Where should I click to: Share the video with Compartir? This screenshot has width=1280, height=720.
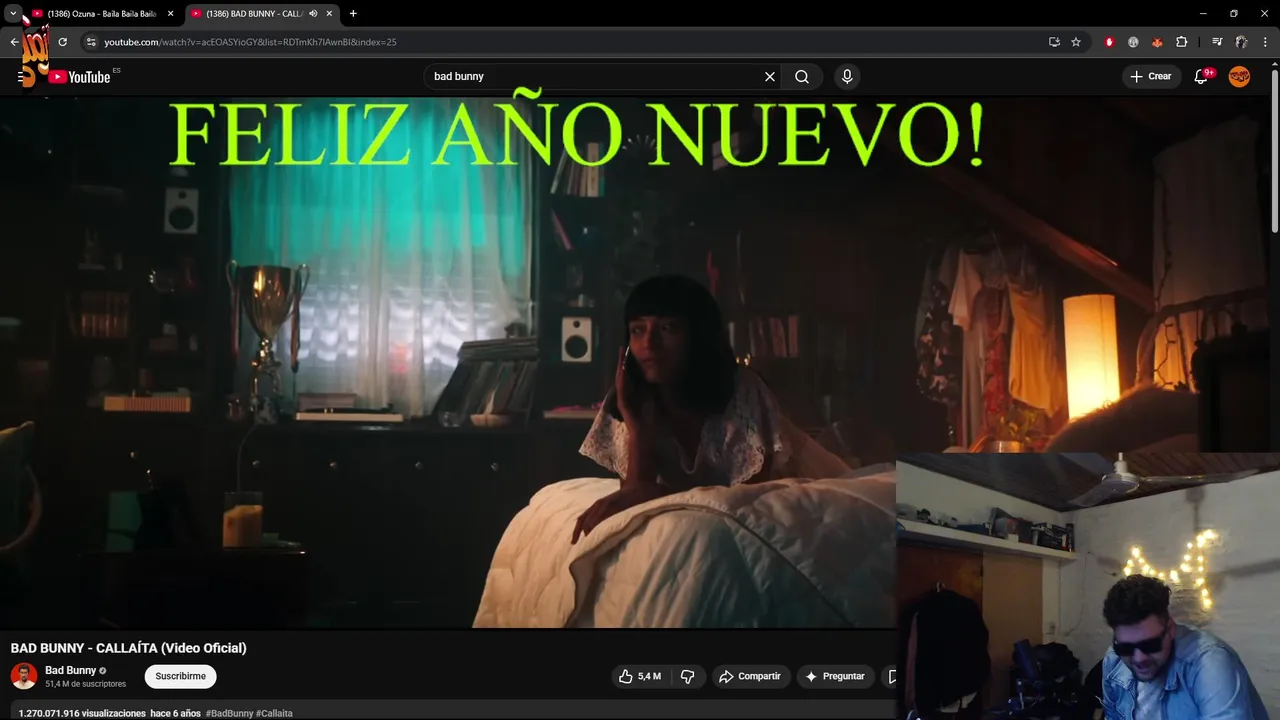coord(750,677)
